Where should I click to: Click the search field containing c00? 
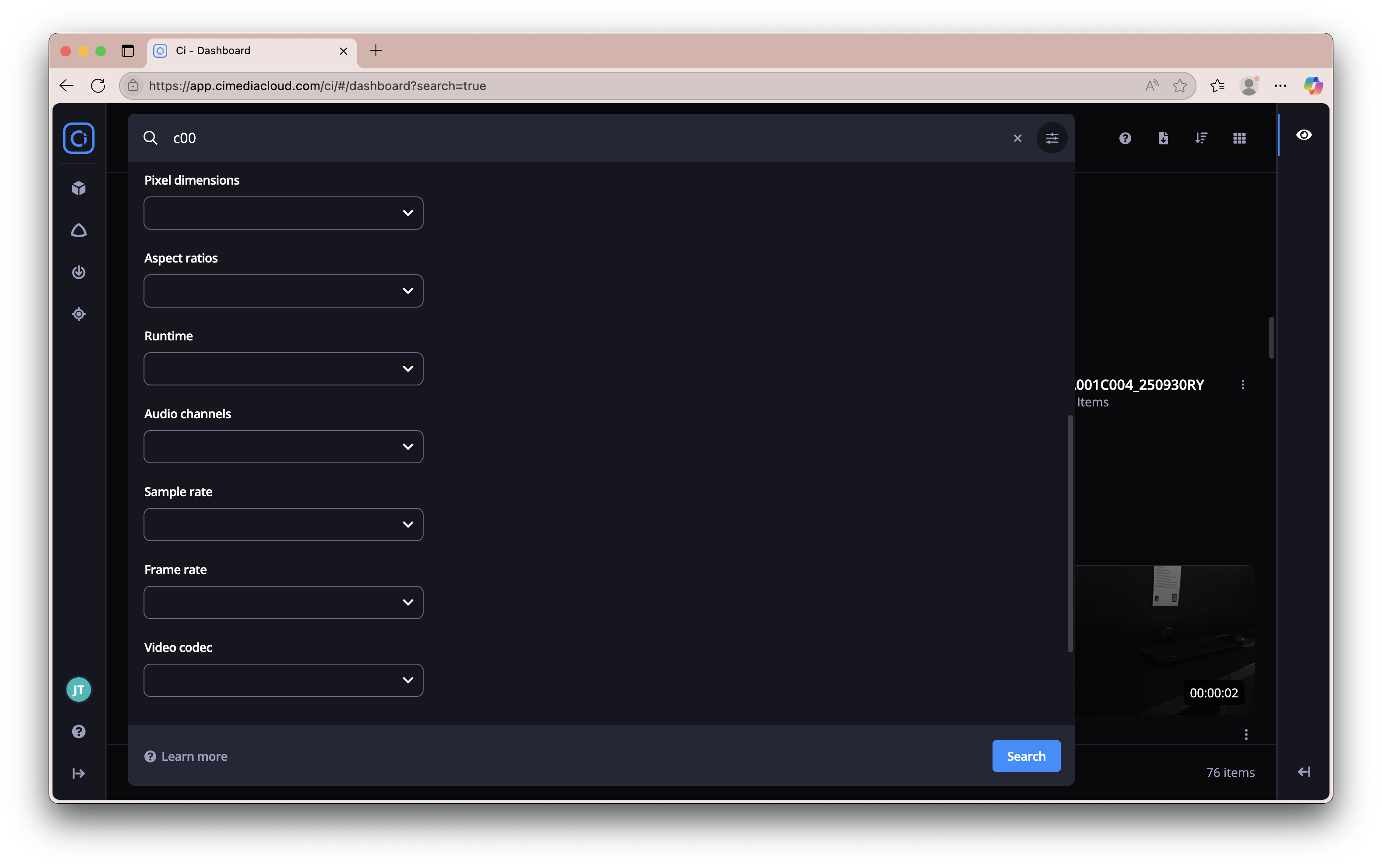click(x=586, y=138)
